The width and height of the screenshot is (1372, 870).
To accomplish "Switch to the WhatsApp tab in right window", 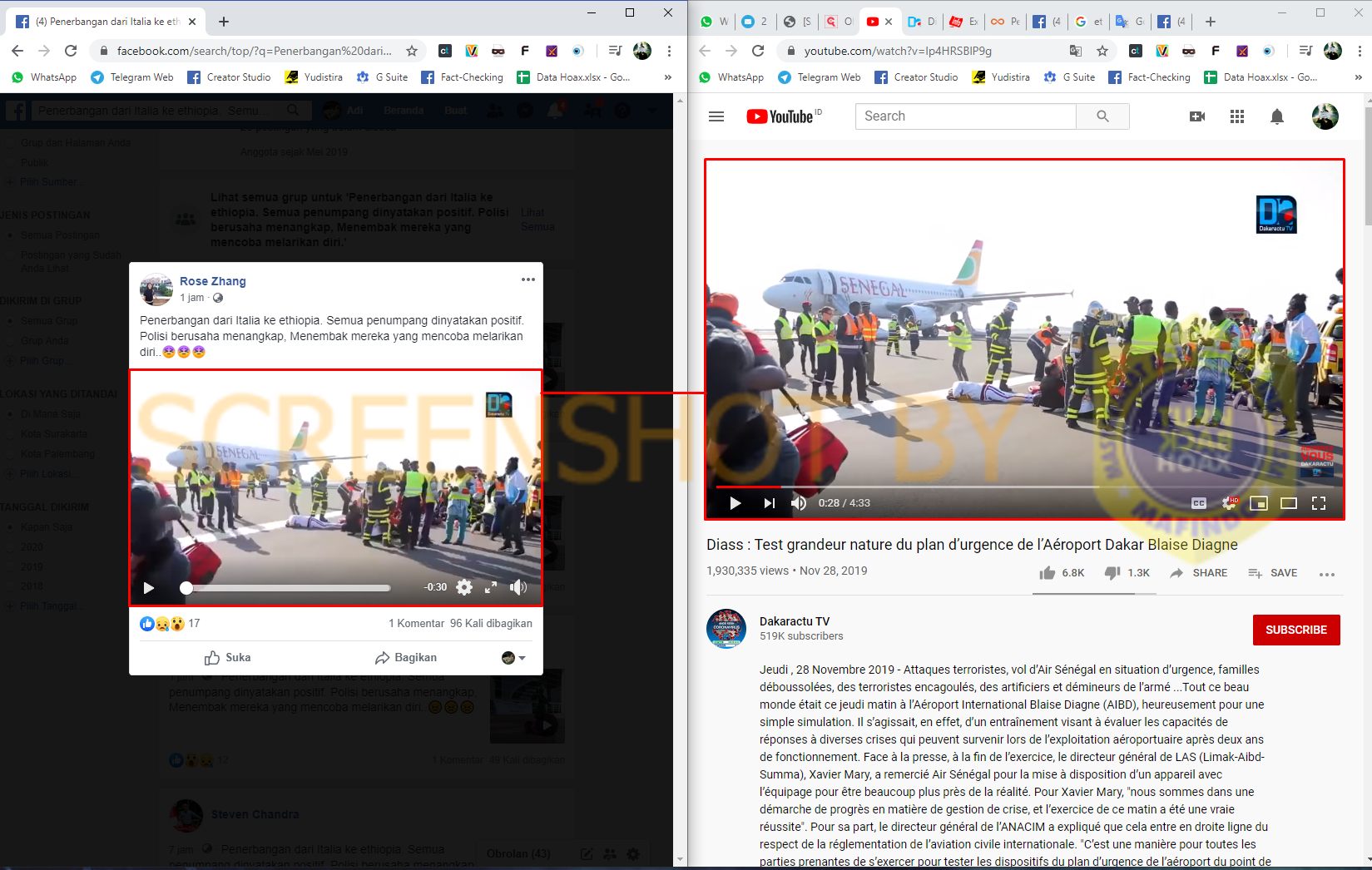I will (x=715, y=22).
